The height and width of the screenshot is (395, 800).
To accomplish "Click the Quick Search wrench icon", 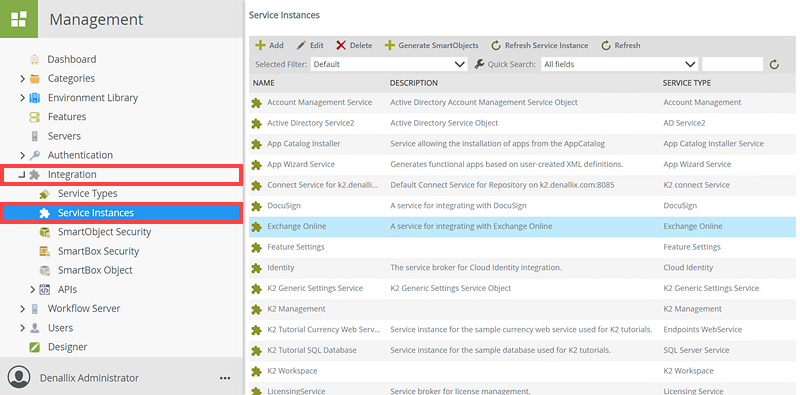I will tap(479, 64).
